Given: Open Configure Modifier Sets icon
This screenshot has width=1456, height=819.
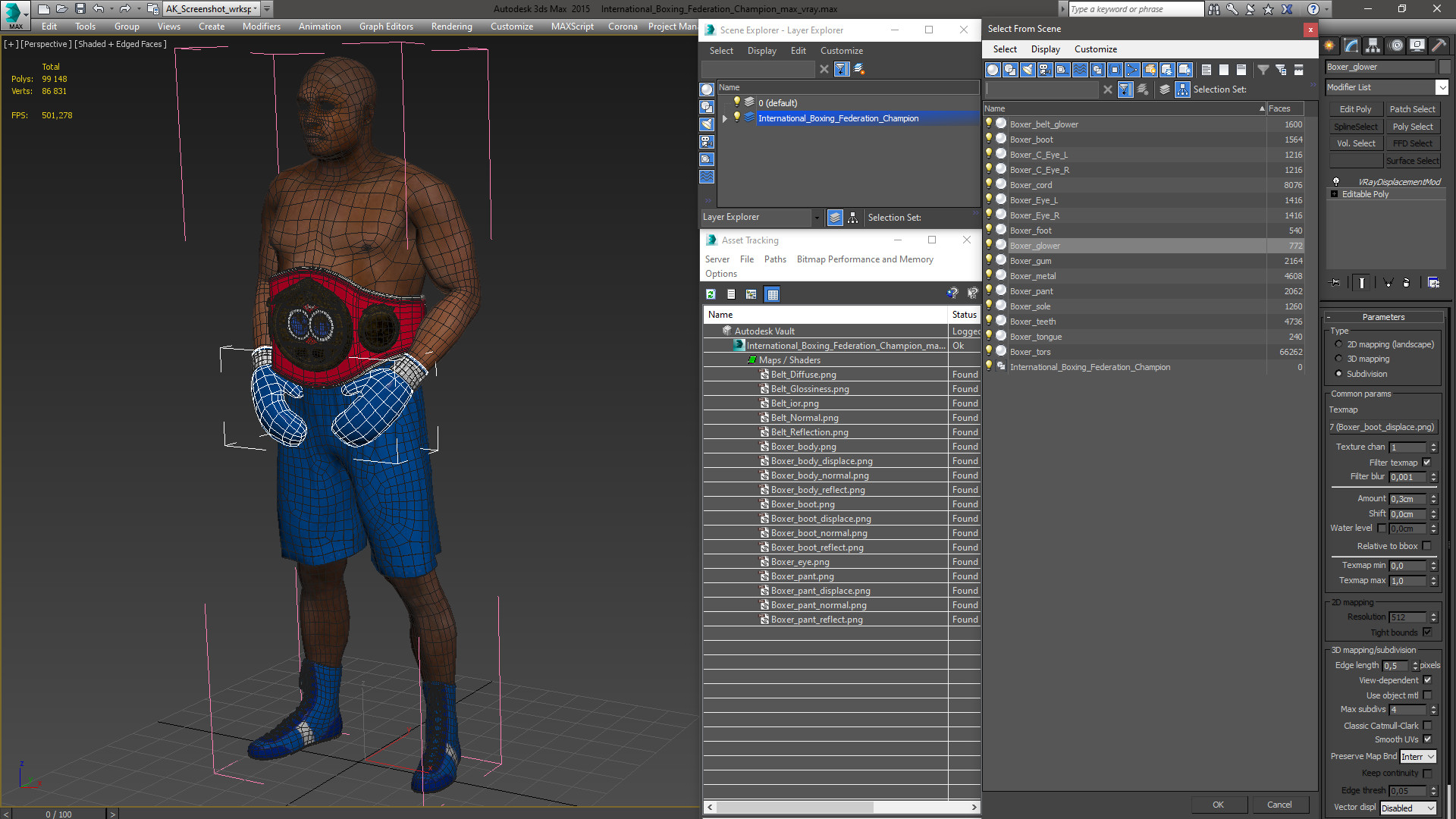Looking at the screenshot, I should point(1433,283).
